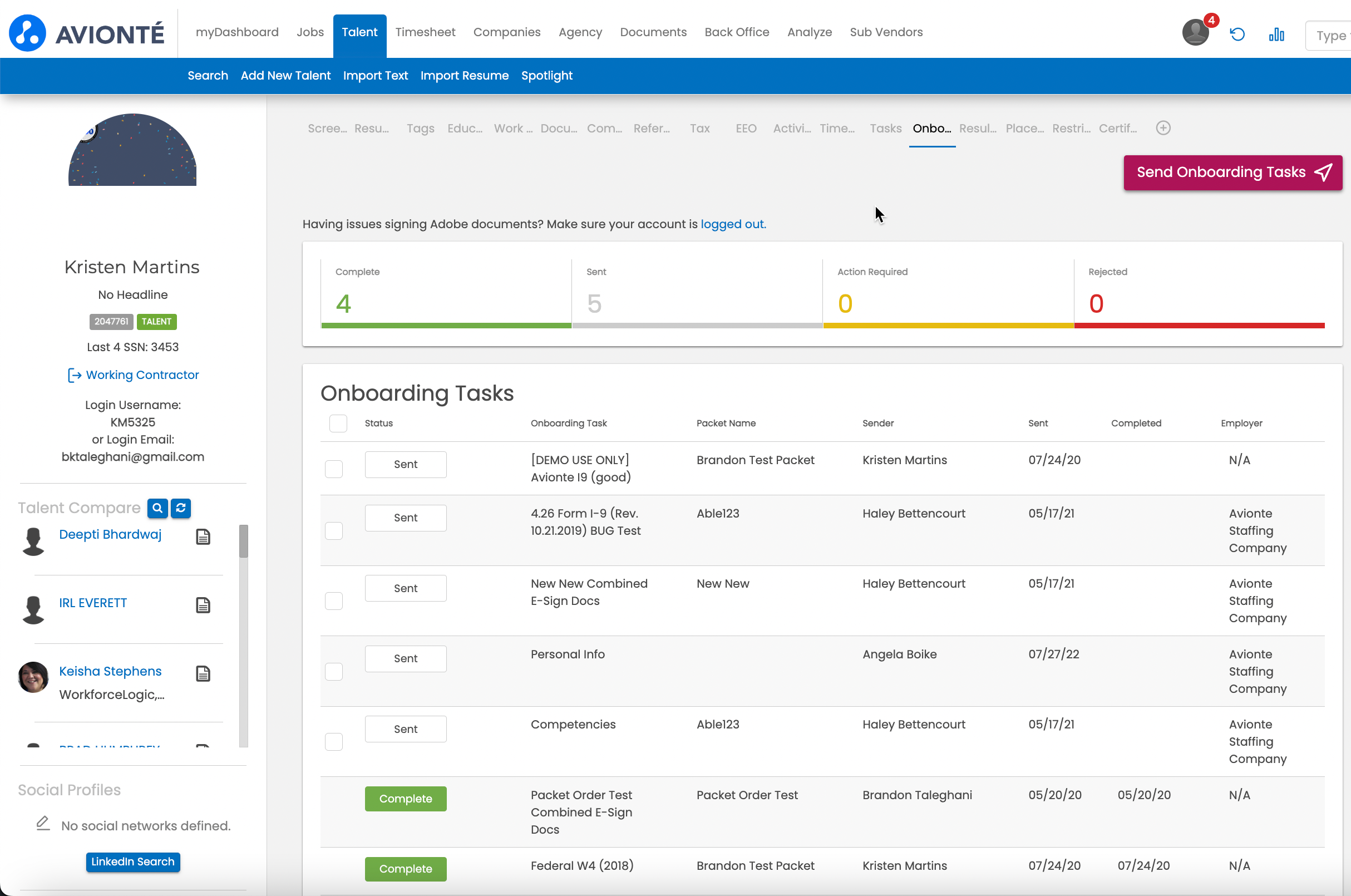Image resolution: width=1351 pixels, height=896 pixels.
Task: Open Deepti Bhardwaj's talent profile link
Action: [x=110, y=534]
